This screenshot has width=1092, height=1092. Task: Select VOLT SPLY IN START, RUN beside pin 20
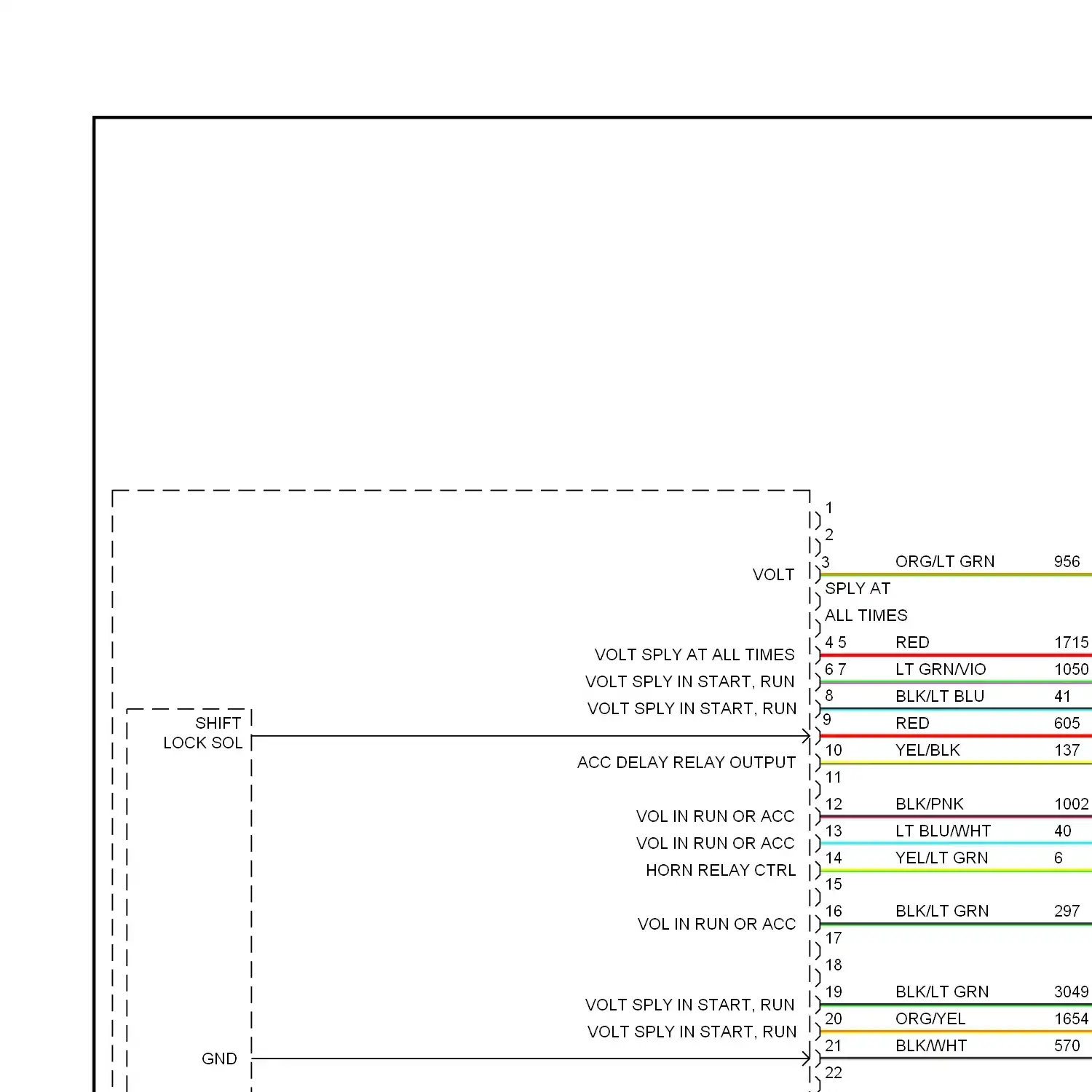pos(692,1032)
